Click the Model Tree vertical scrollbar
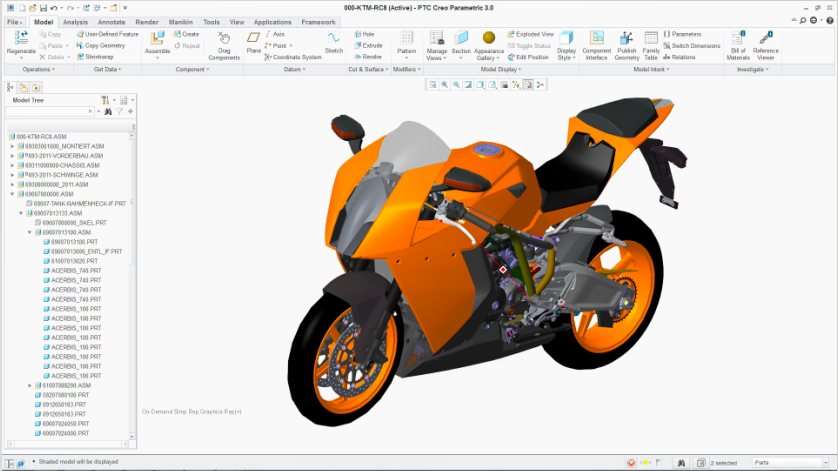The image size is (838, 471). 132,286
